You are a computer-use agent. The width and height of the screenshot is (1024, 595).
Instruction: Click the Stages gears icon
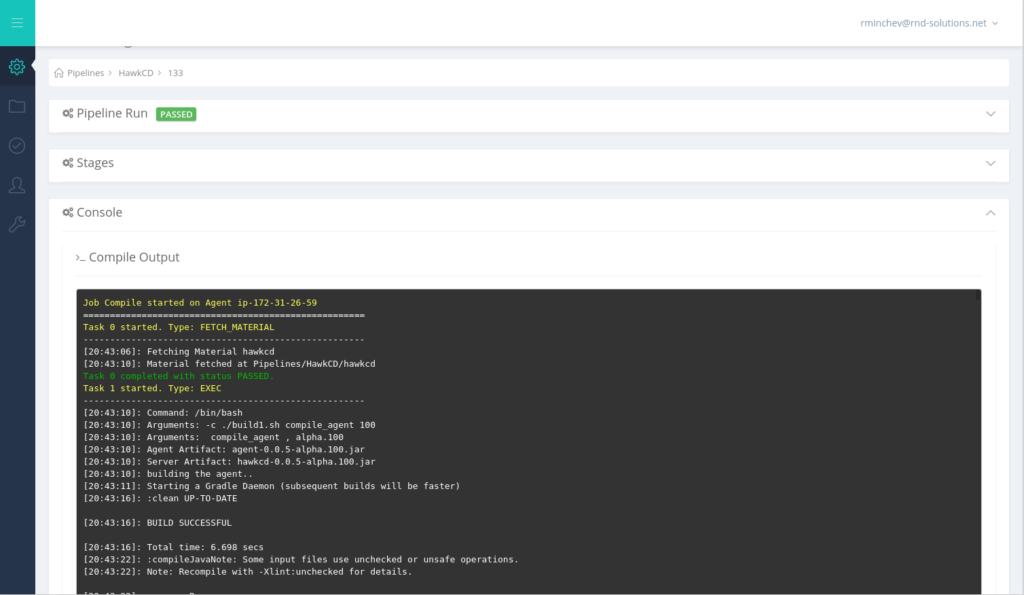68,163
